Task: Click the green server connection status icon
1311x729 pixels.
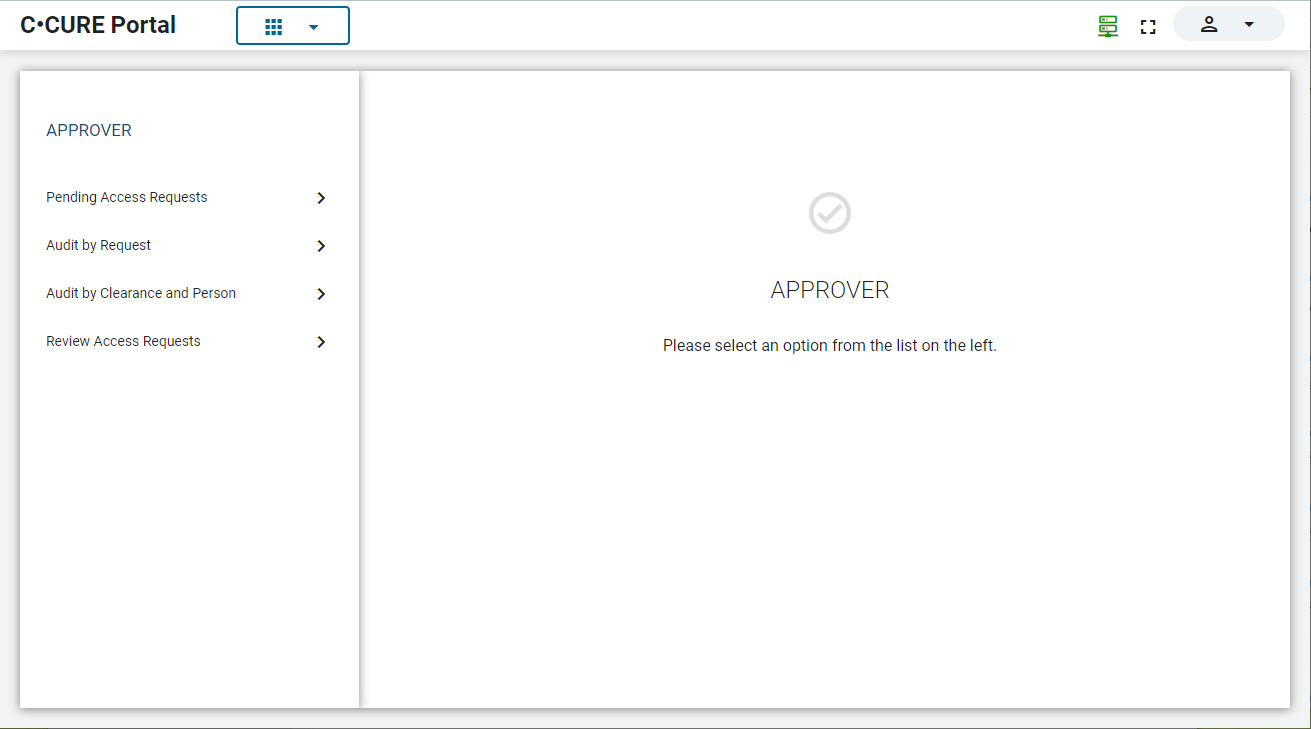Action: point(1107,27)
